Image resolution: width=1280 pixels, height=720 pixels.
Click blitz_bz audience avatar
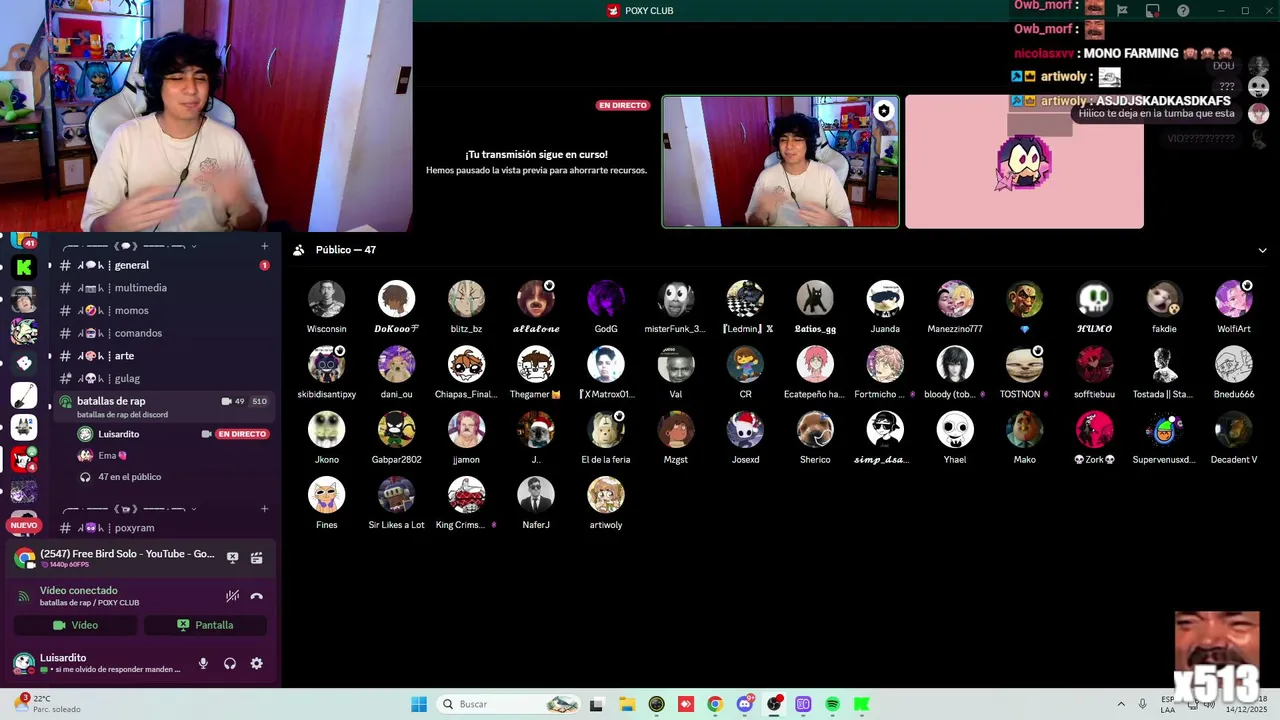(466, 299)
